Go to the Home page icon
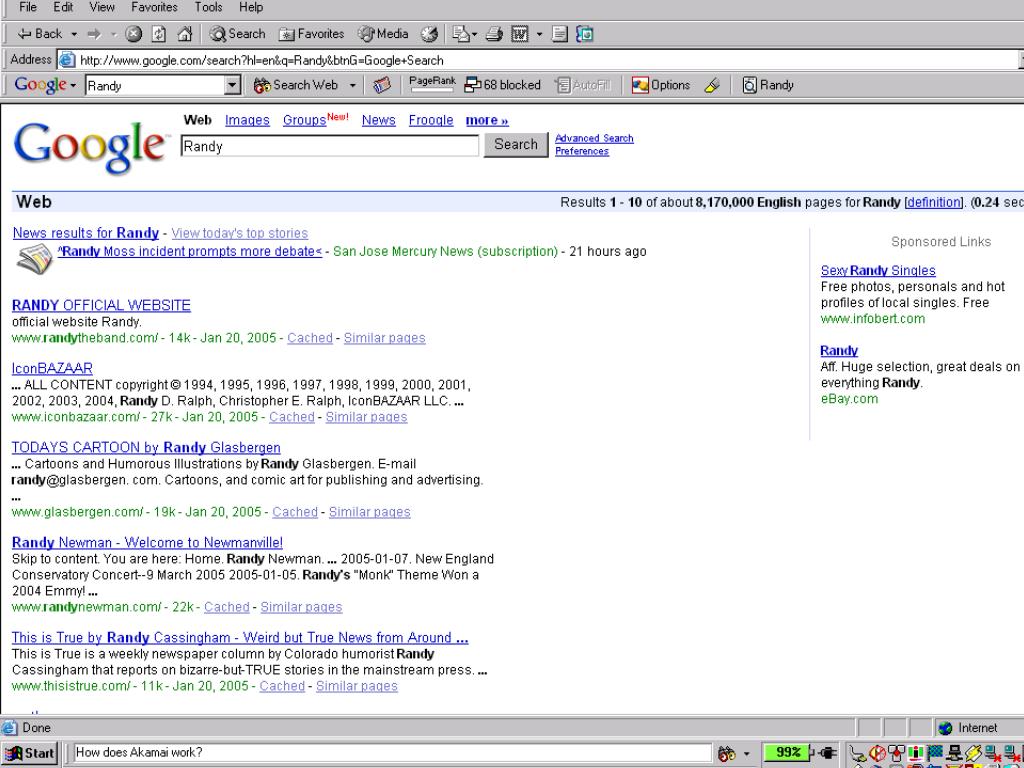 [x=185, y=34]
